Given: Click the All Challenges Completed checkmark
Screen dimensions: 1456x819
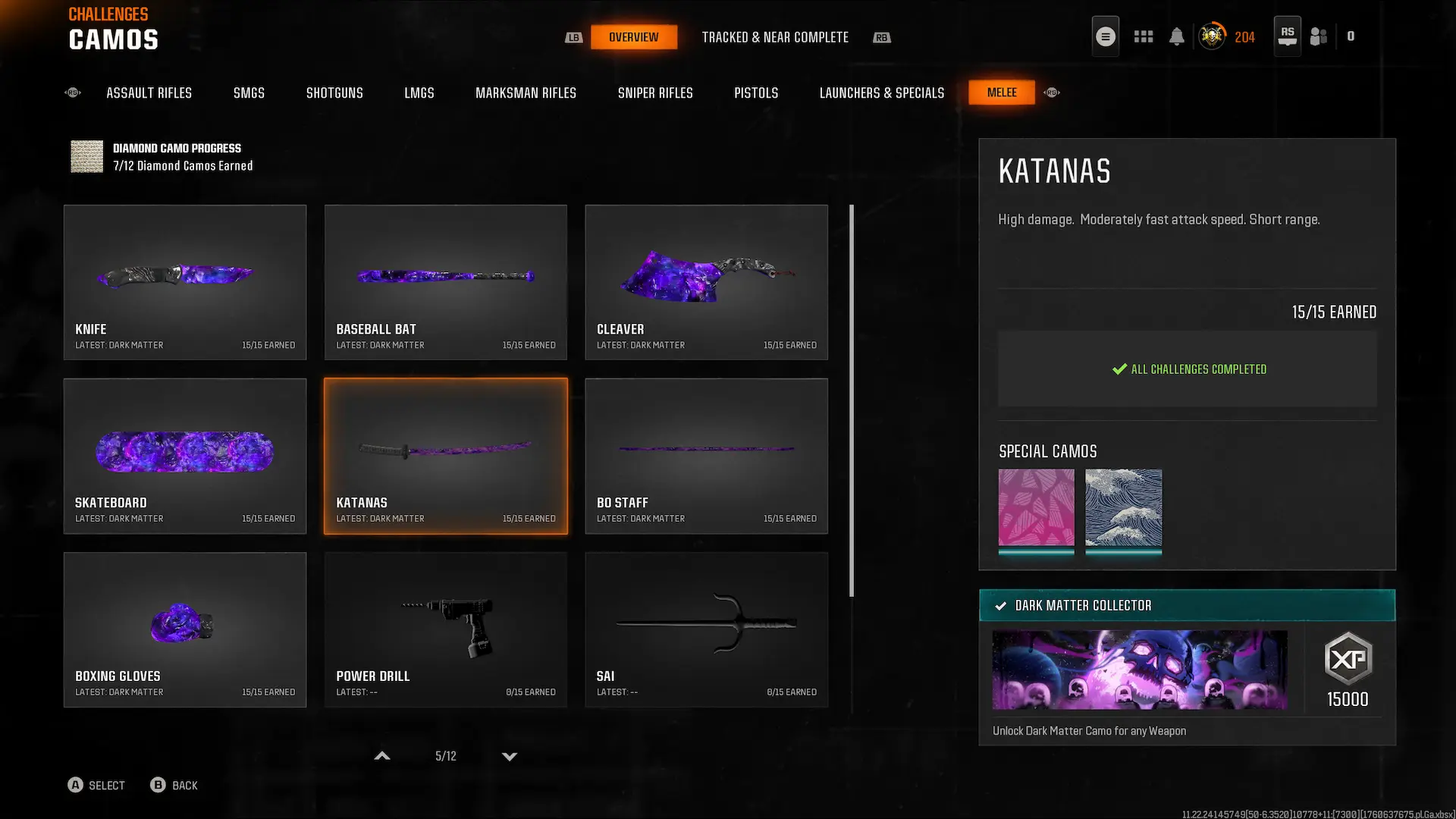Looking at the screenshot, I should click(x=1119, y=369).
